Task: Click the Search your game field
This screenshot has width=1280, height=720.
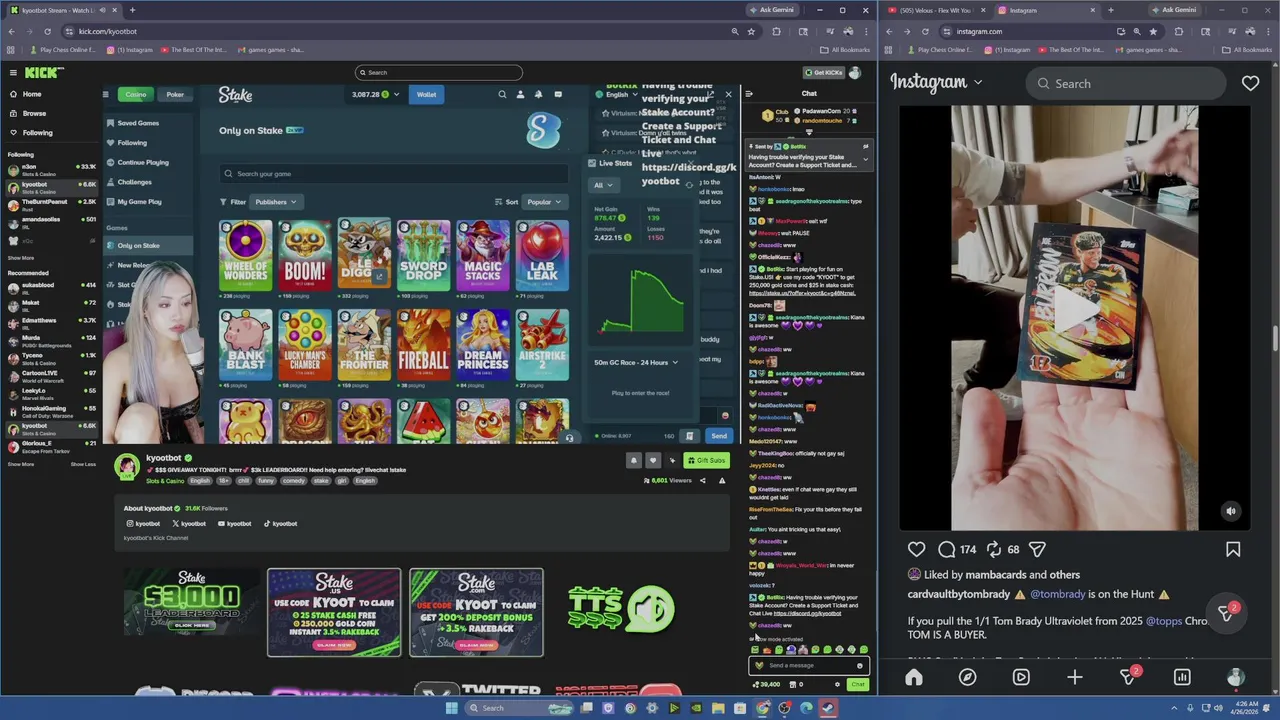Action: click(395, 173)
